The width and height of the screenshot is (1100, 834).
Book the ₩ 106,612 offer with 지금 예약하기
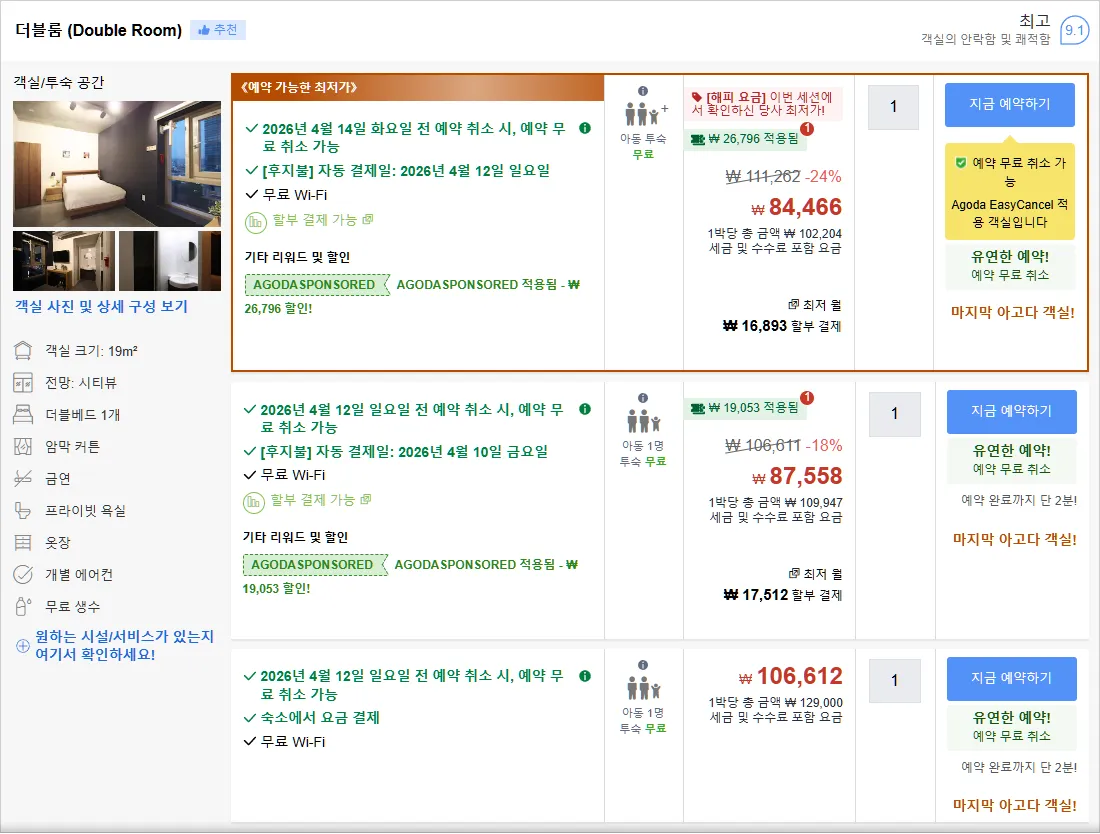tap(1012, 678)
